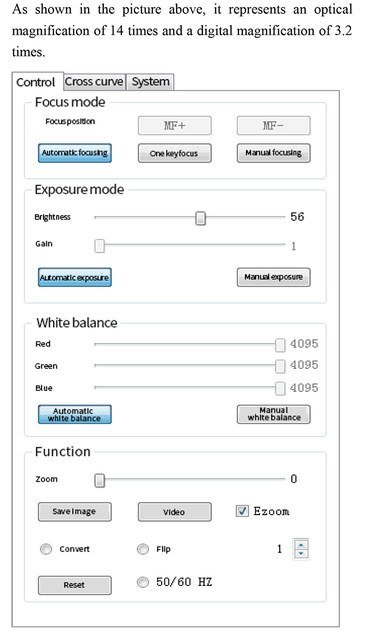
Task: Toggle the 50/60 HZ radio option
Action: pyautogui.click(x=143, y=582)
